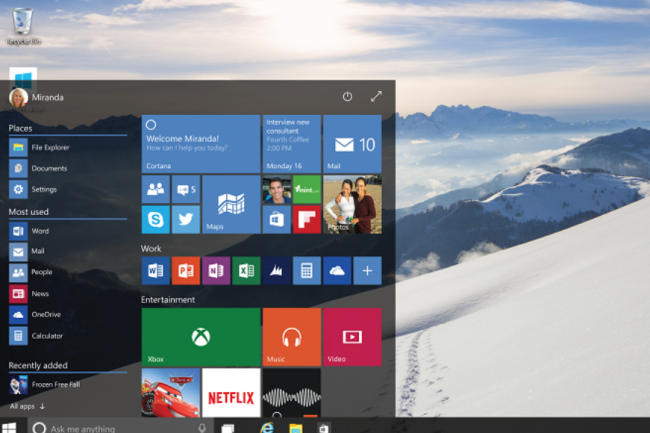Click the plus tile to add to Work
This screenshot has height=433, width=650.
click(x=367, y=271)
